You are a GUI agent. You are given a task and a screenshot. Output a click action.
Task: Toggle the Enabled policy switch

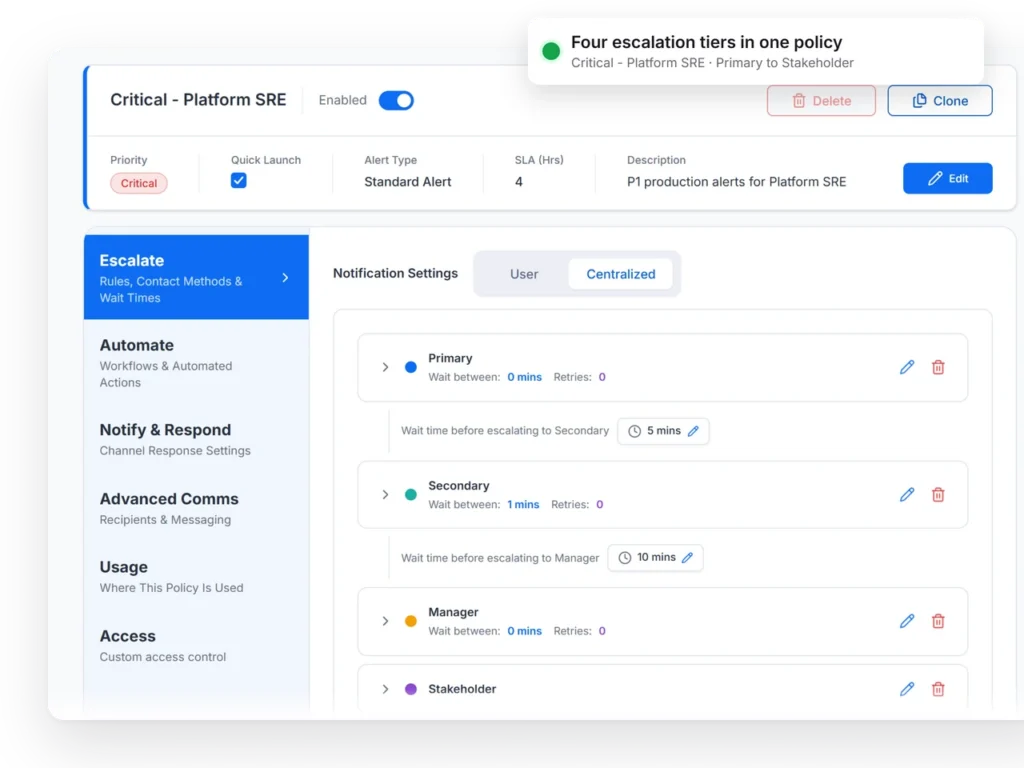point(396,101)
